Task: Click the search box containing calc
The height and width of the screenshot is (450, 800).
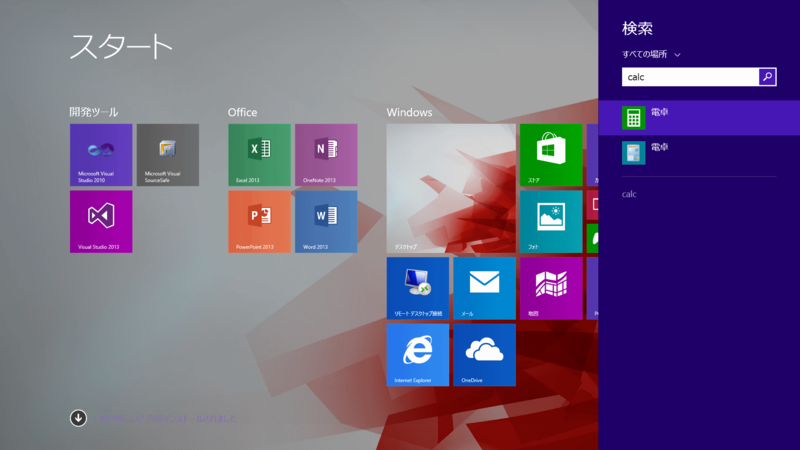Action: (x=690, y=77)
